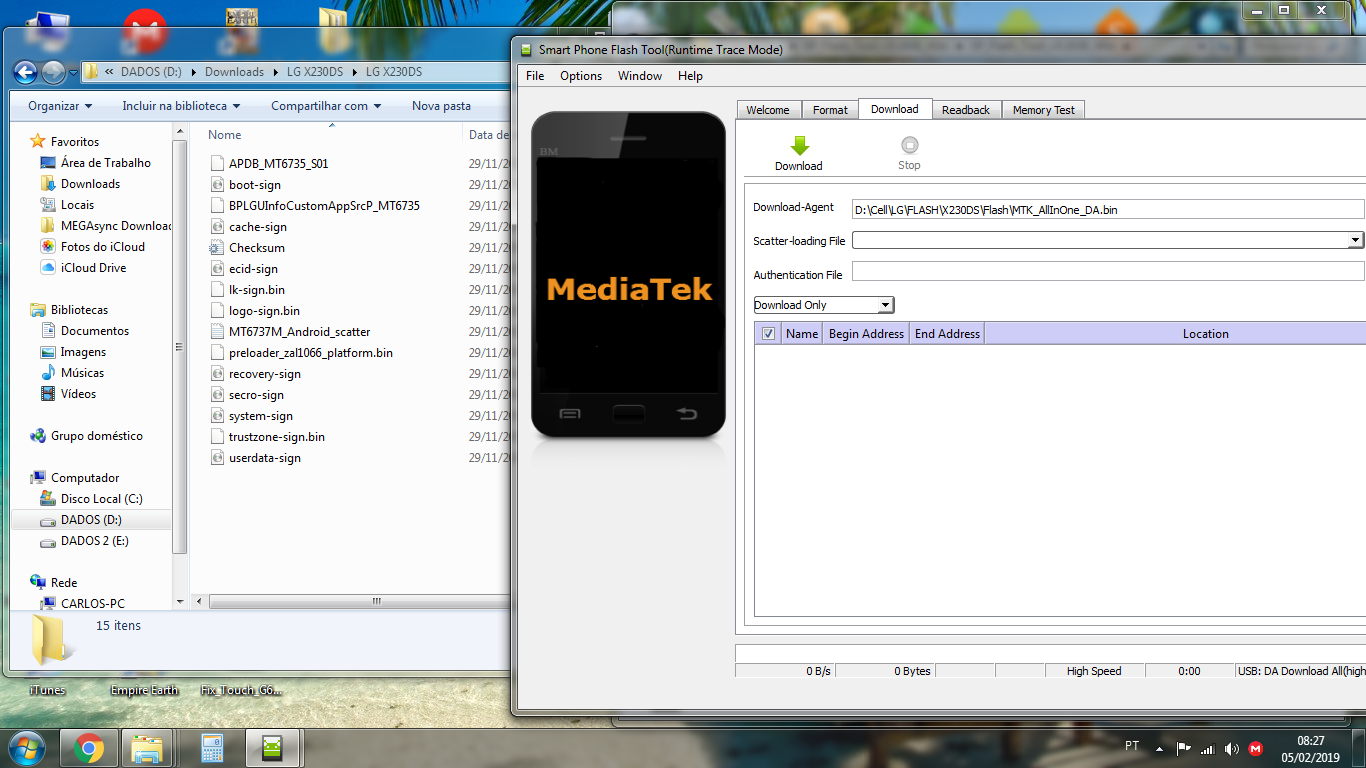
Task: Switch to the Welcome tab
Action: click(768, 110)
